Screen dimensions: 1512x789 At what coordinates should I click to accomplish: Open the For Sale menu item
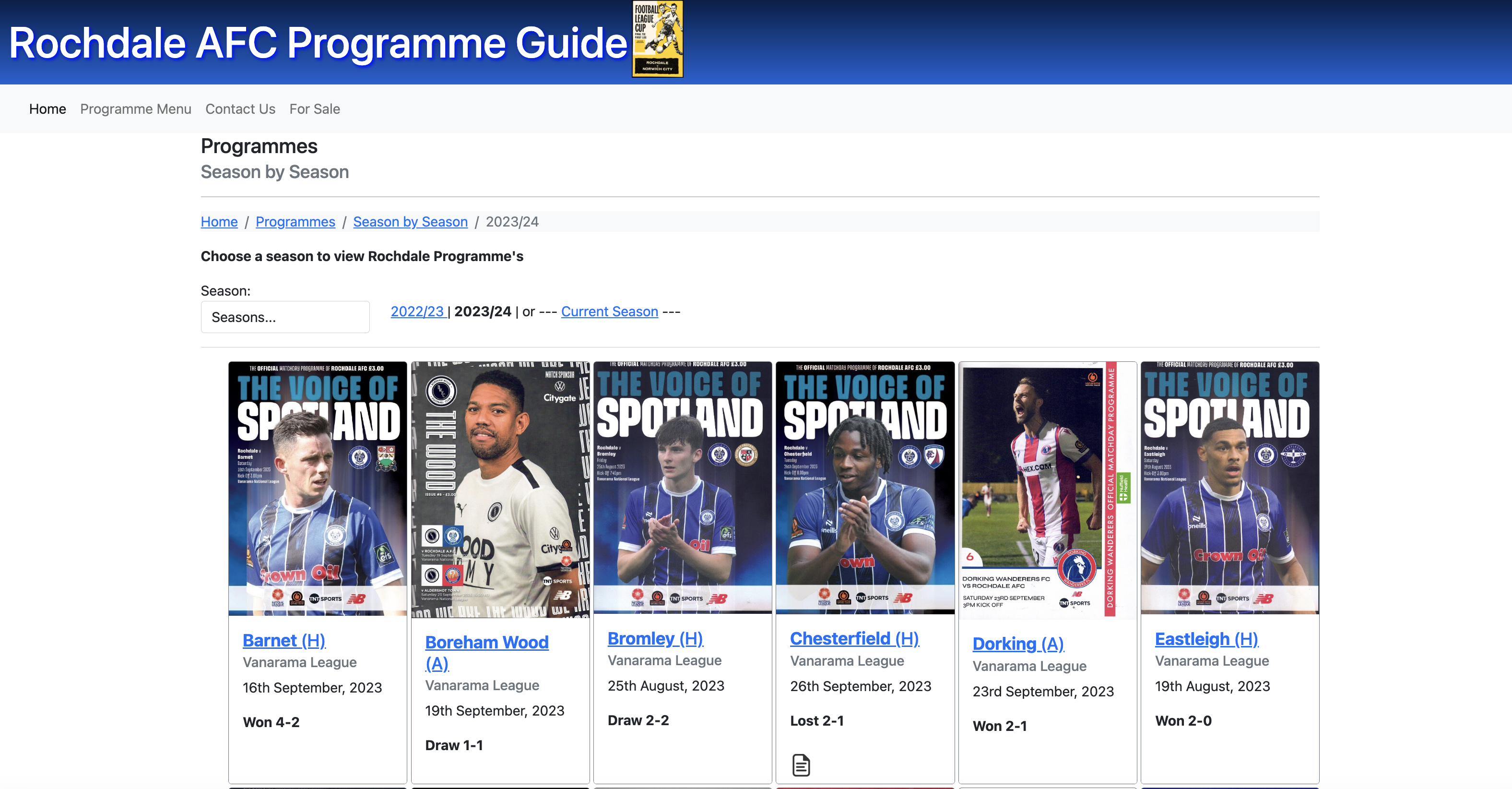pos(315,109)
